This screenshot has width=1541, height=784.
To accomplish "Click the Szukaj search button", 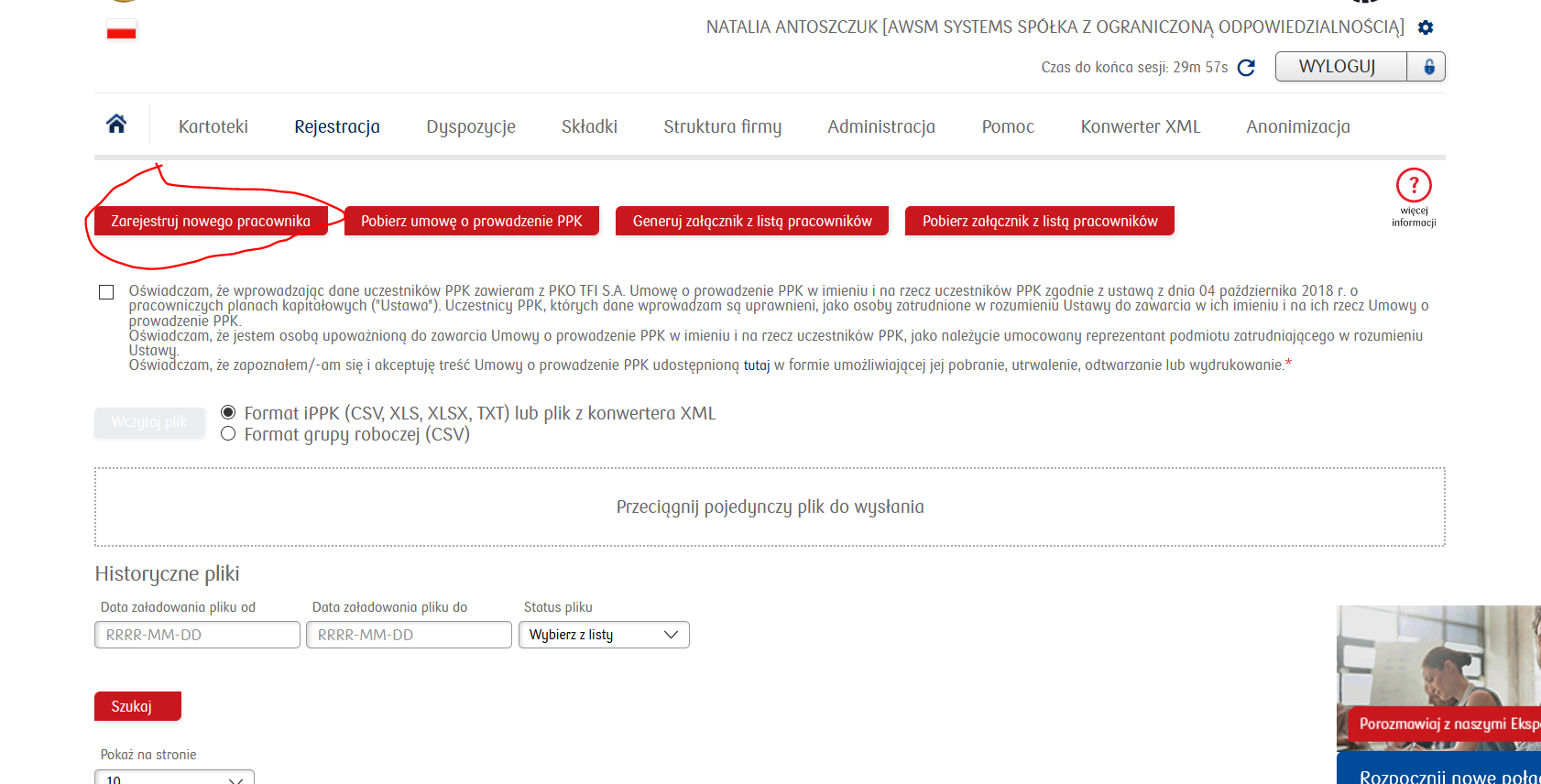I will pos(137,706).
